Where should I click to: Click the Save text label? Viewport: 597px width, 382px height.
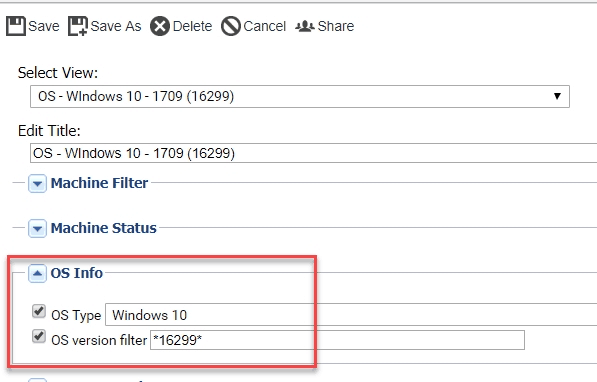point(44,26)
